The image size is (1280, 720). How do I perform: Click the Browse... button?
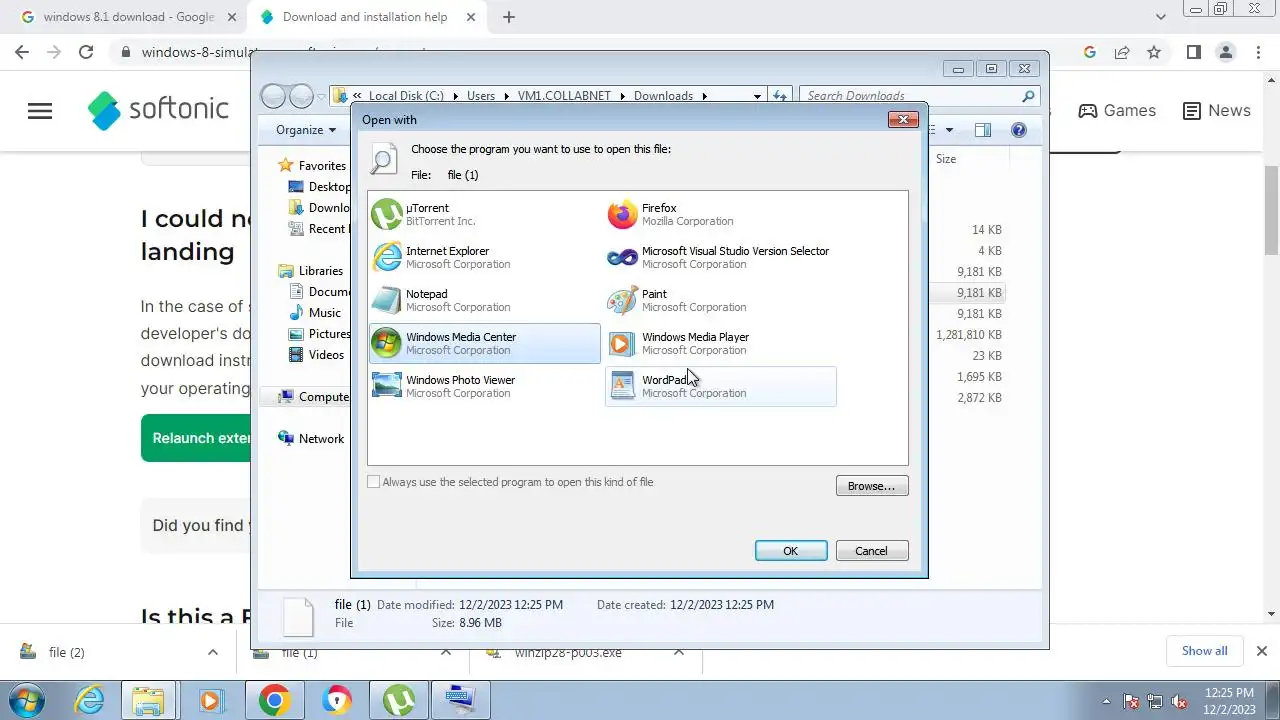(x=872, y=486)
